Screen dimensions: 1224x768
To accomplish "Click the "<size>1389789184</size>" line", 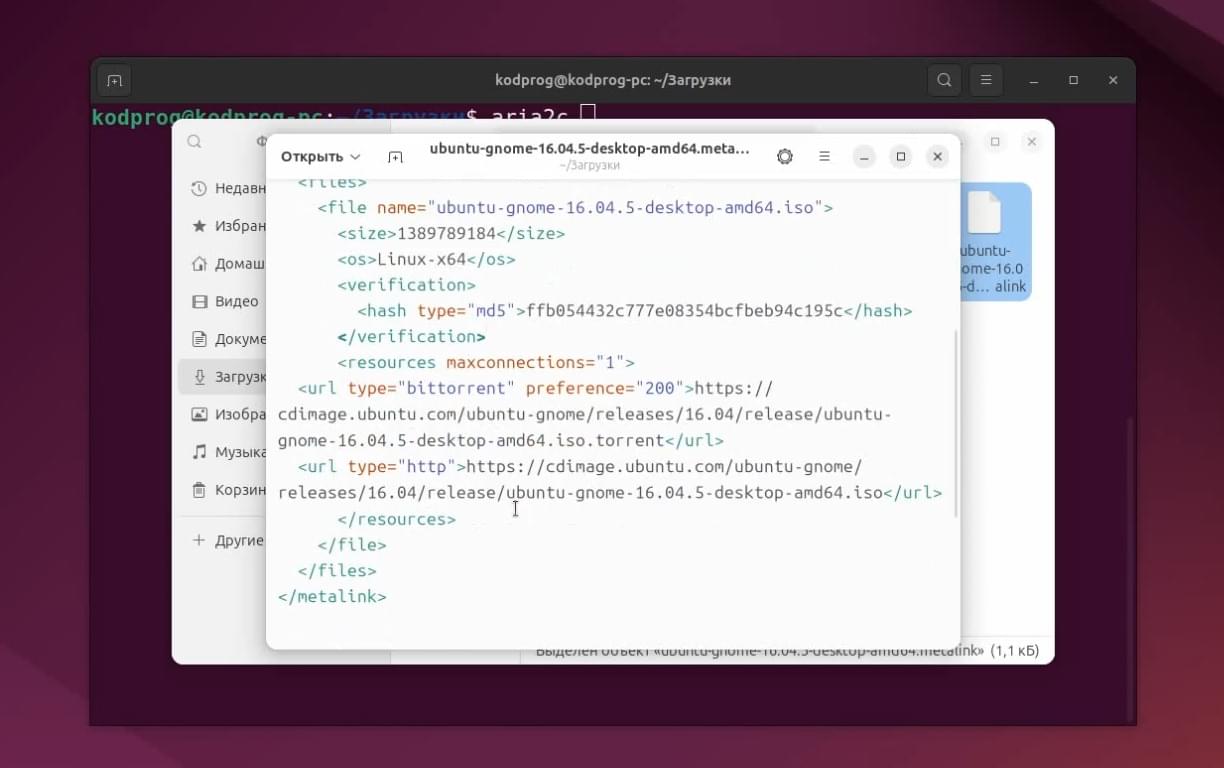I will click(451, 233).
